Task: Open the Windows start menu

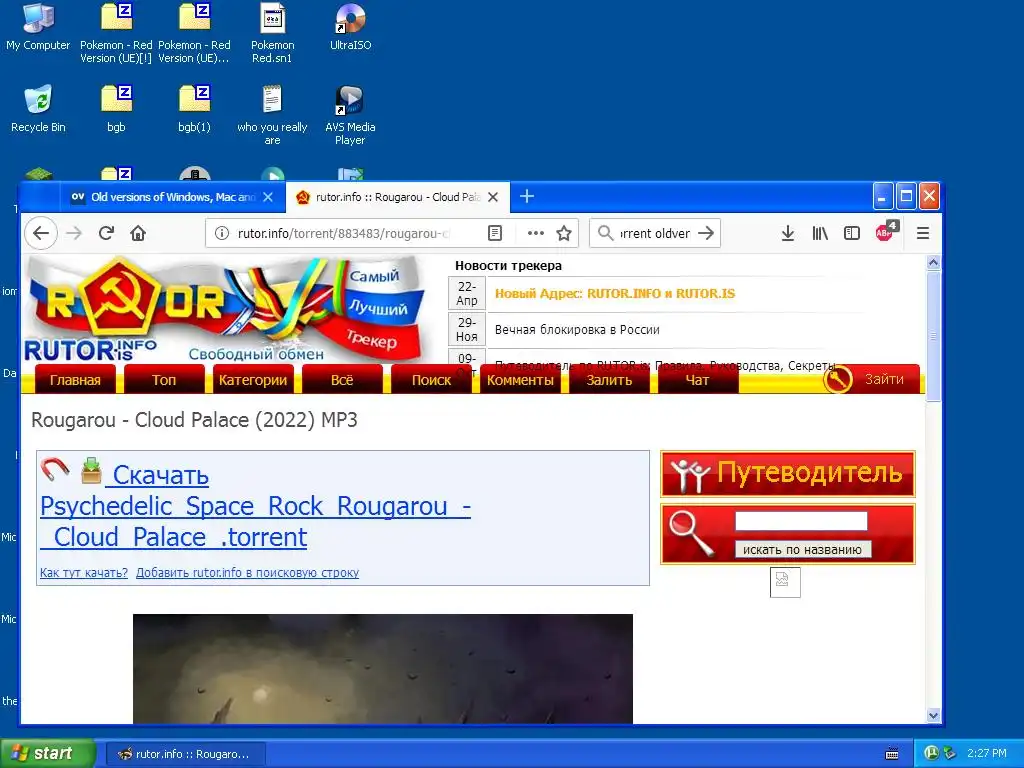Action: tap(47, 753)
